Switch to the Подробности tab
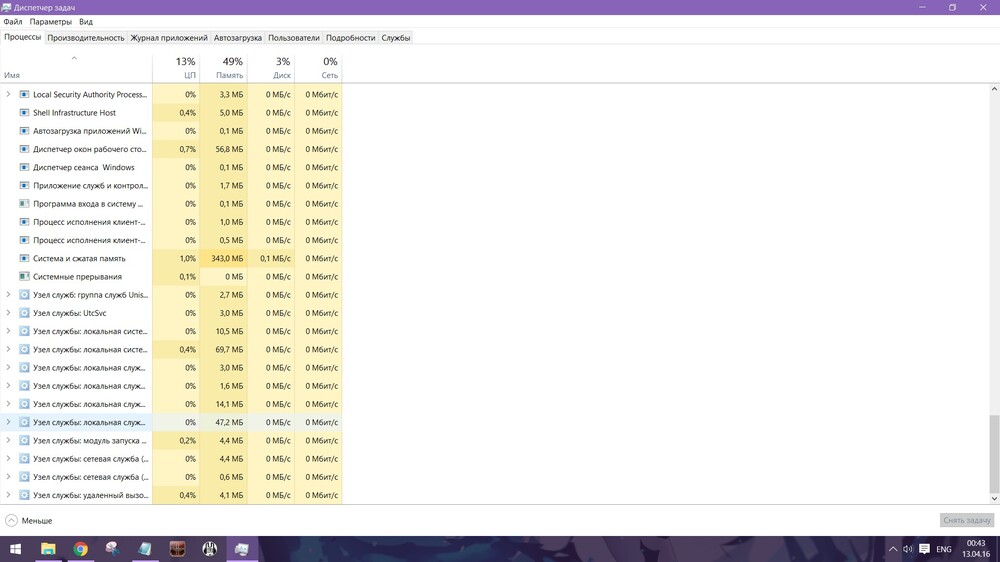Image resolution: width=1000 pixels, height=562 pixels. coord(350,38)
